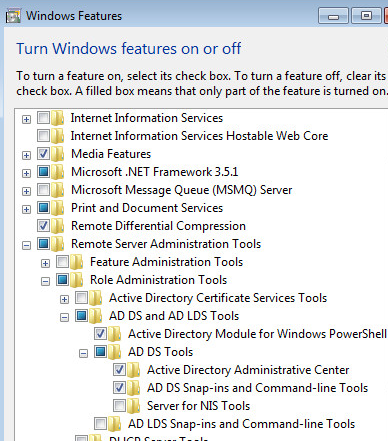Maximize the Windows Features window
The image size is (388, 441).
[x=366, y=16]
